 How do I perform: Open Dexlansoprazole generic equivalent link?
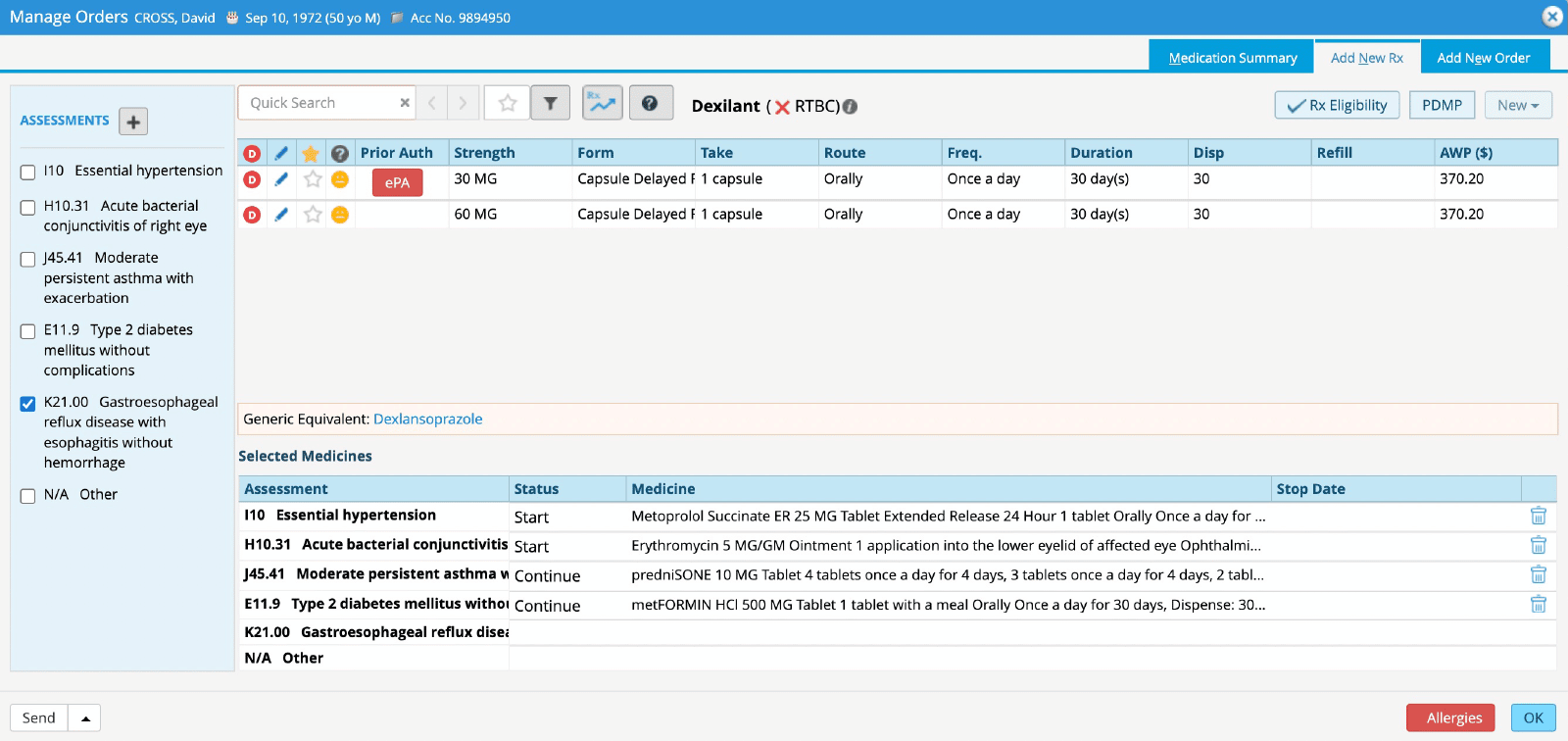click(428, 419)
